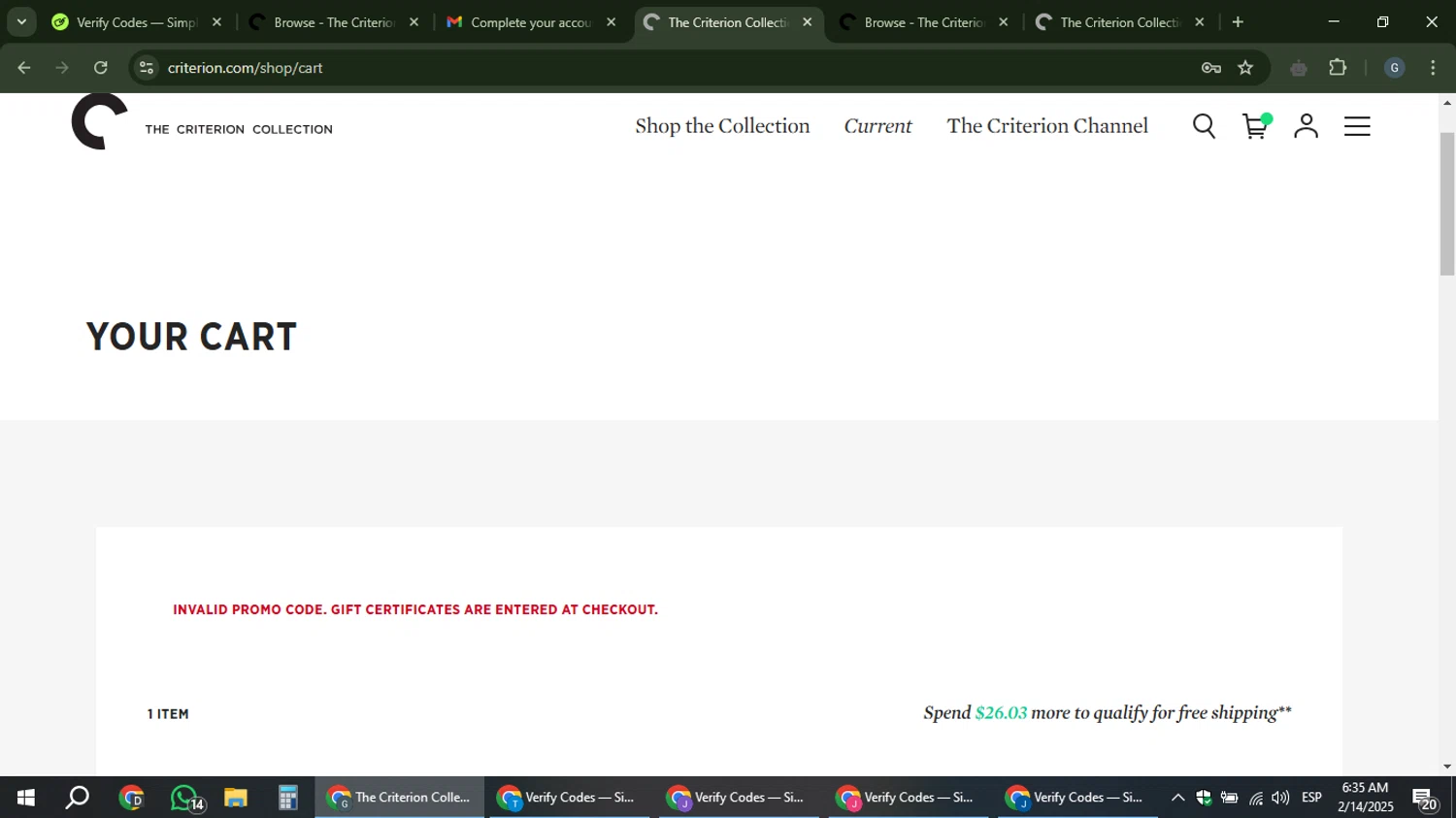This screenshot has height=818, width=1456.
Task: Click the Criterion Collection logo
Action: 202,122
